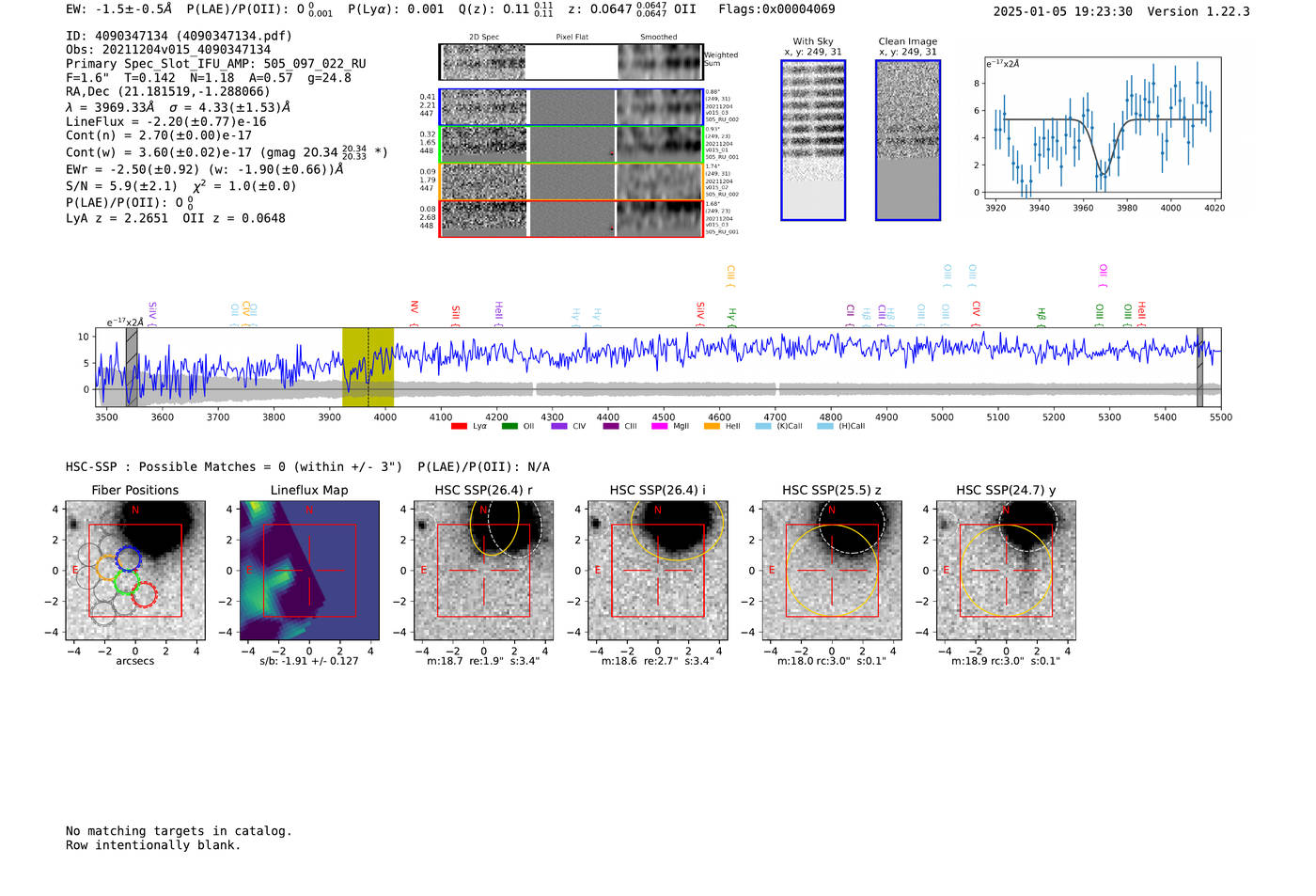The image size is (1316, 896).
Task: Select the Weighted Sum 2D spectrum strip
Action: pyautogui.click(x=572, y=62)
